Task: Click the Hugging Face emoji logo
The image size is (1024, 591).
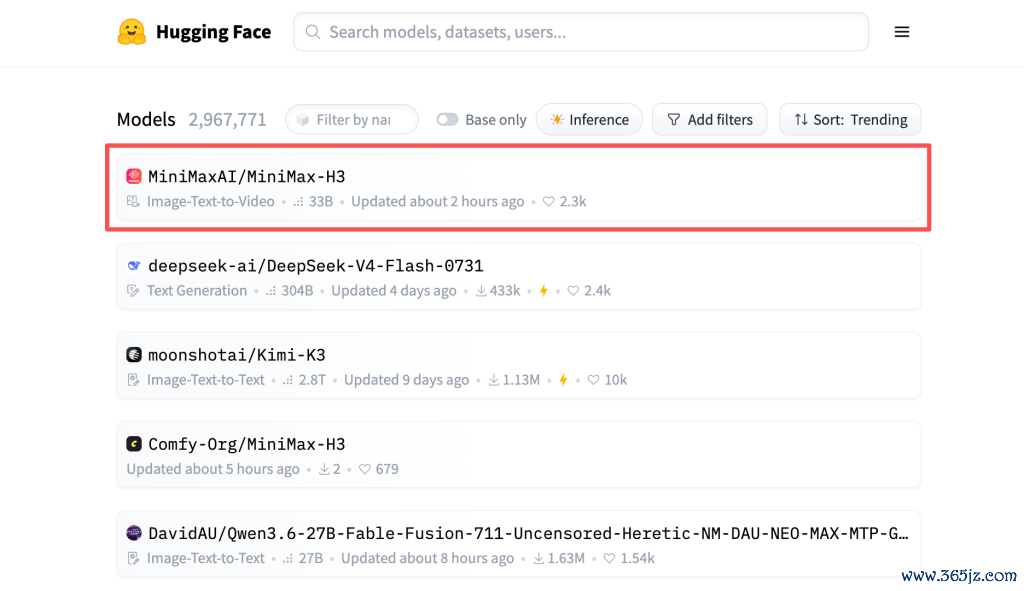Action: click(132, 32)
